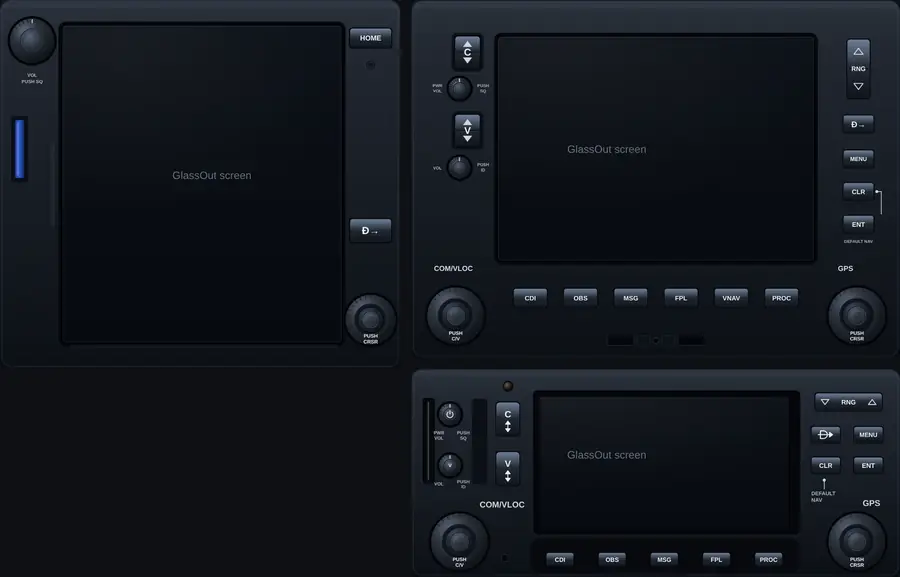The height and width of the screenshot is (577, 900).
Task: Hit the Direct-To button on the left unit
Action: [x=370, y=230]
